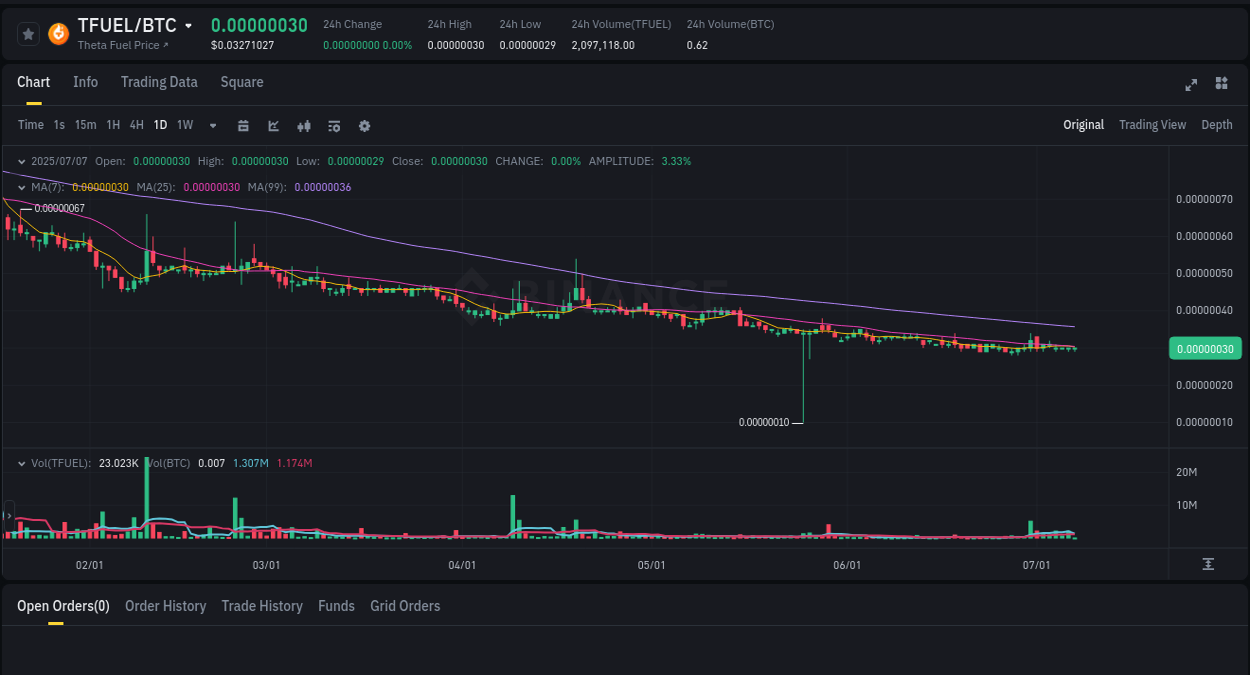
Task: Collapse the moving averages legend row
Action: point(20,186)
